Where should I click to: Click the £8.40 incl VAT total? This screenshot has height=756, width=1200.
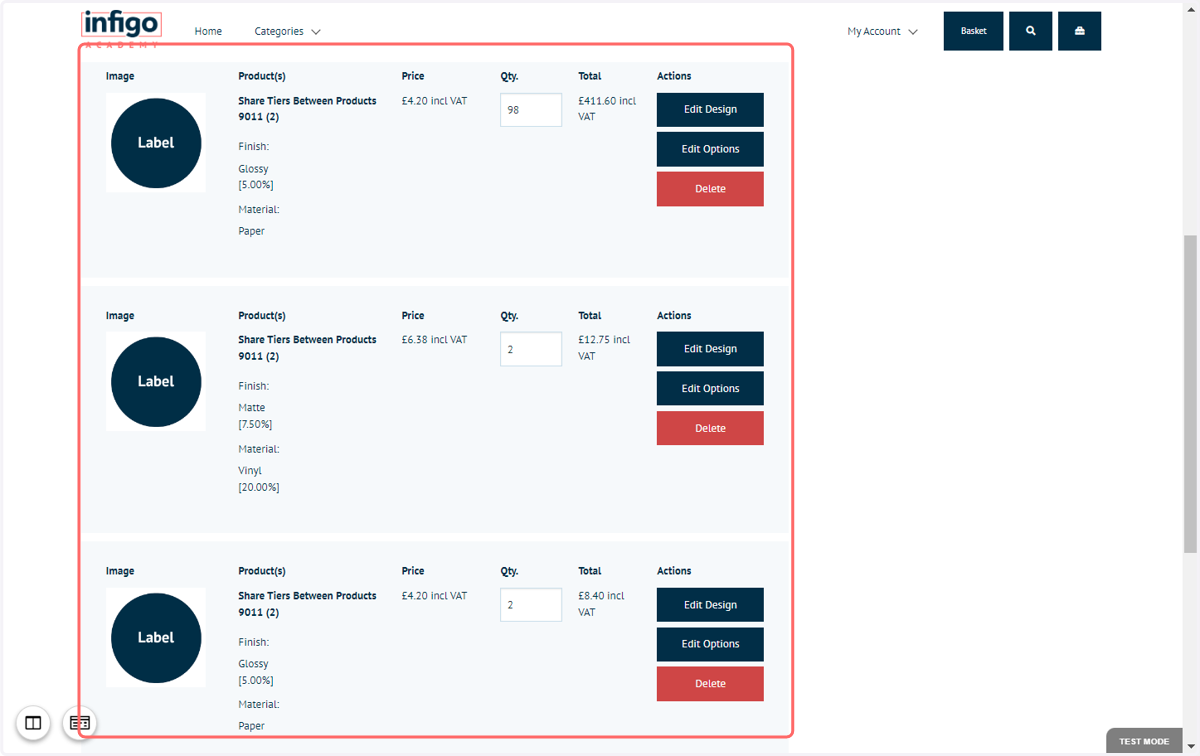(x=601, y=604)
